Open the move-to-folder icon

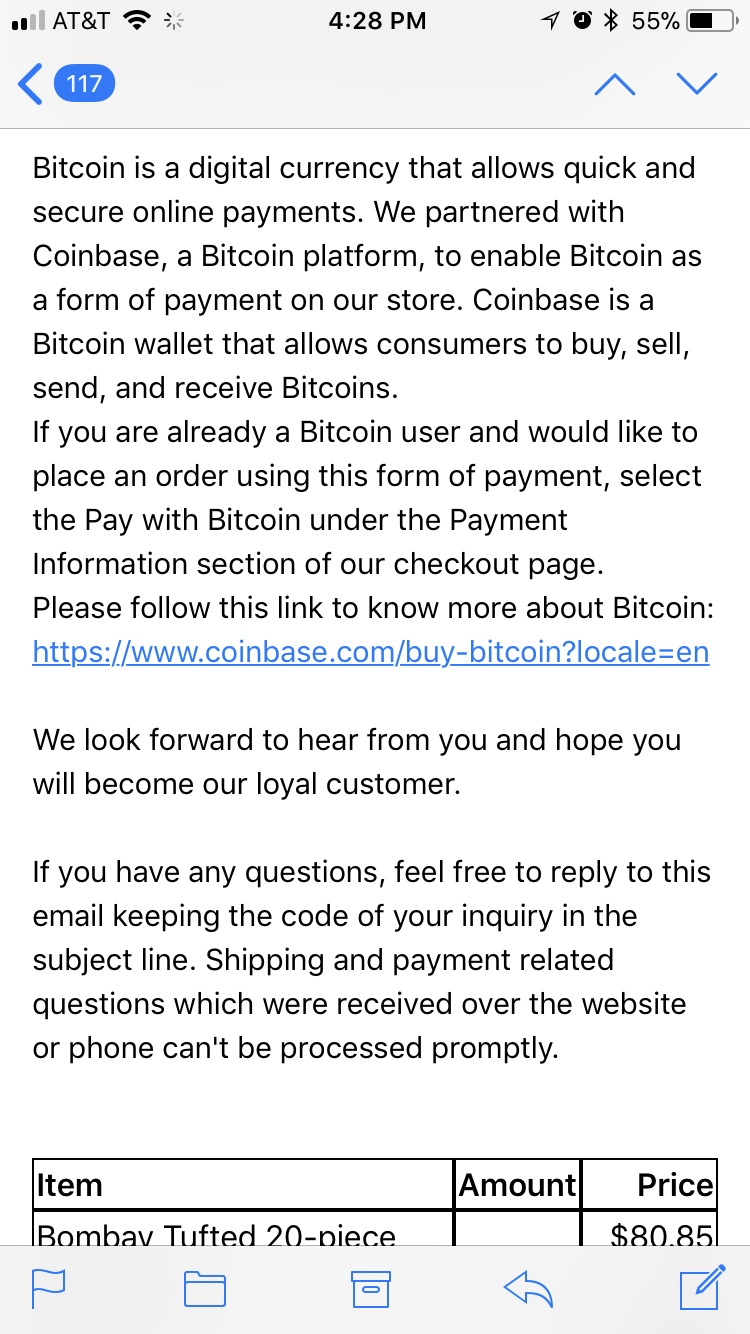pyautogui.click(x=205, y=1289)
